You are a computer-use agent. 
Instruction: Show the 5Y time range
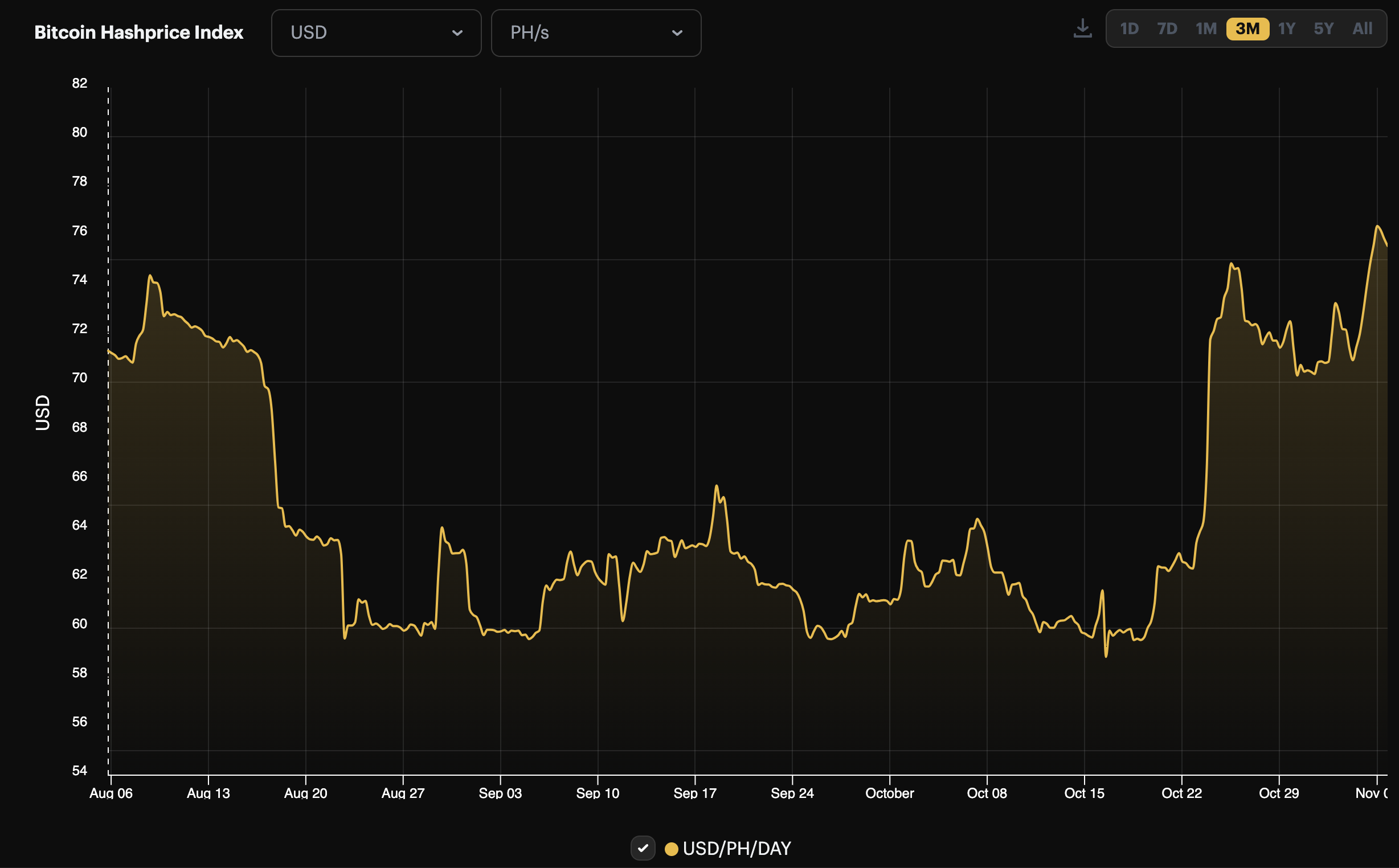1324,28
